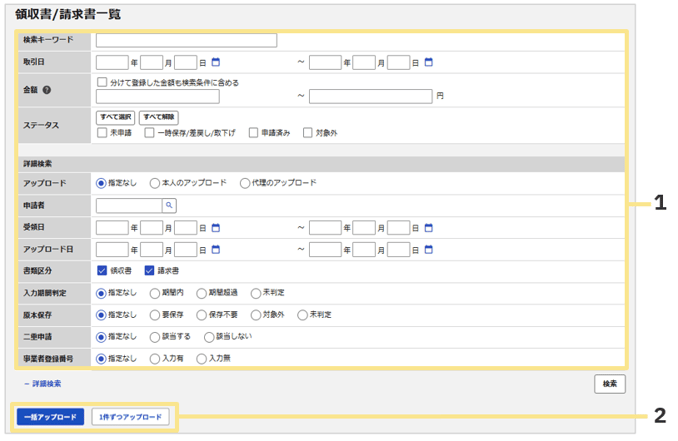Check 分けて登録した金額も検索条件に含める checkbox
This screenshot has height=441, width=678.
pos(102,82)
